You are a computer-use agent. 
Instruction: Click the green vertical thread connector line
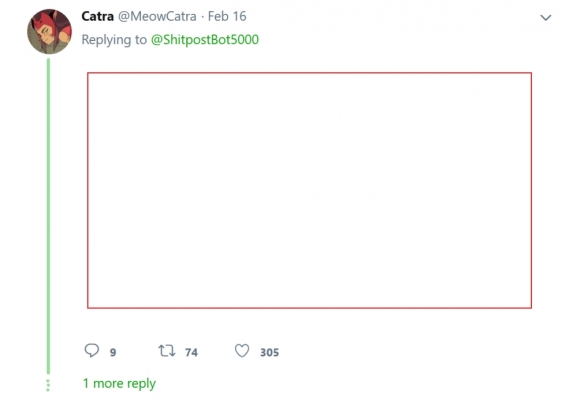pyautogui.click(x=48, y=216)
